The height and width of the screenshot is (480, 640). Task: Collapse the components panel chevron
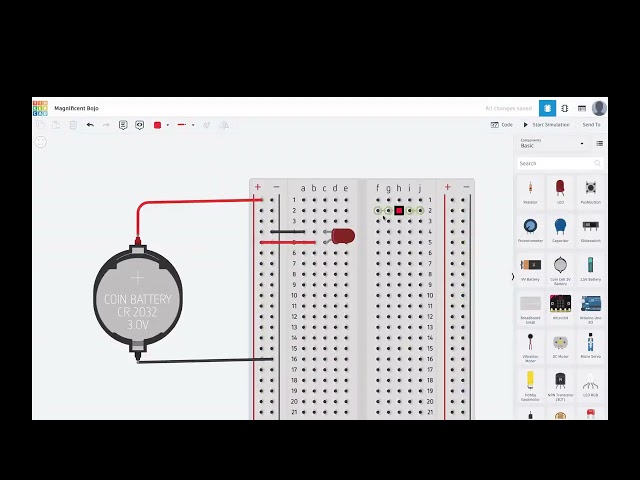513,277
